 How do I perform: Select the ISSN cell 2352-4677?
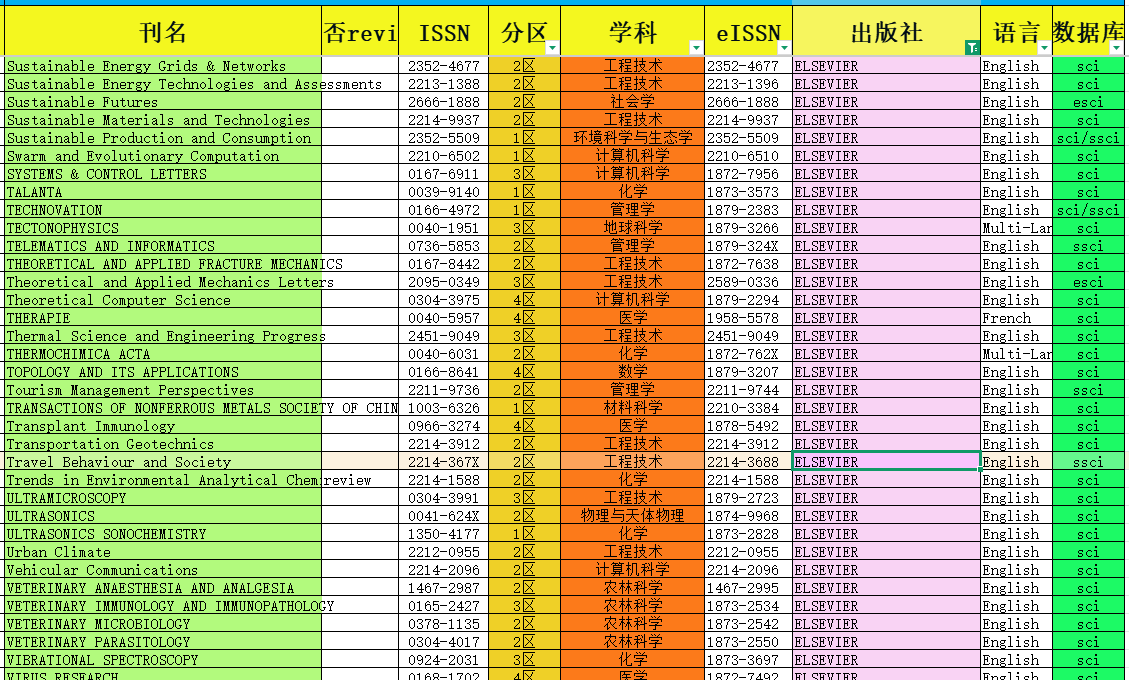coord(444,66)
